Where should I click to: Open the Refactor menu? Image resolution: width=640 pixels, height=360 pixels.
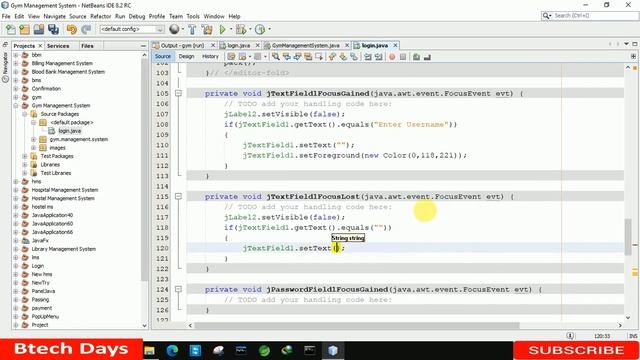point(100,16)
